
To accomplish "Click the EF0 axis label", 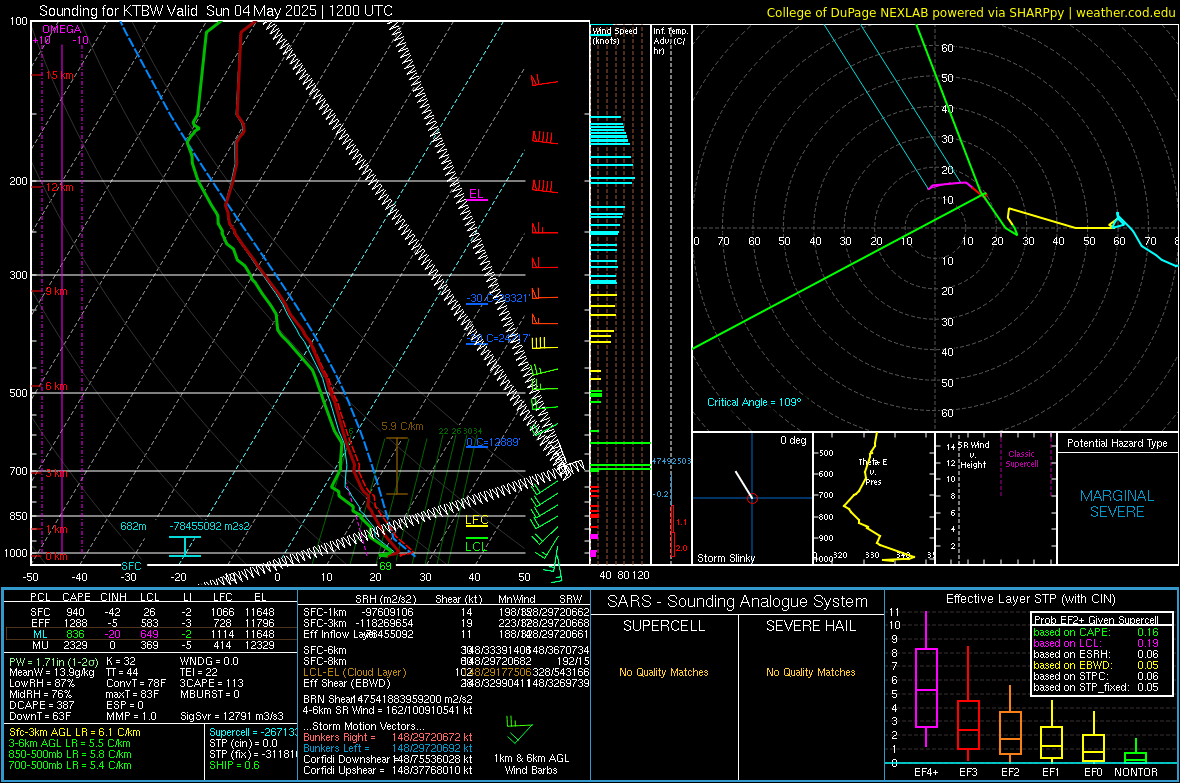I will click(1093, 772).
